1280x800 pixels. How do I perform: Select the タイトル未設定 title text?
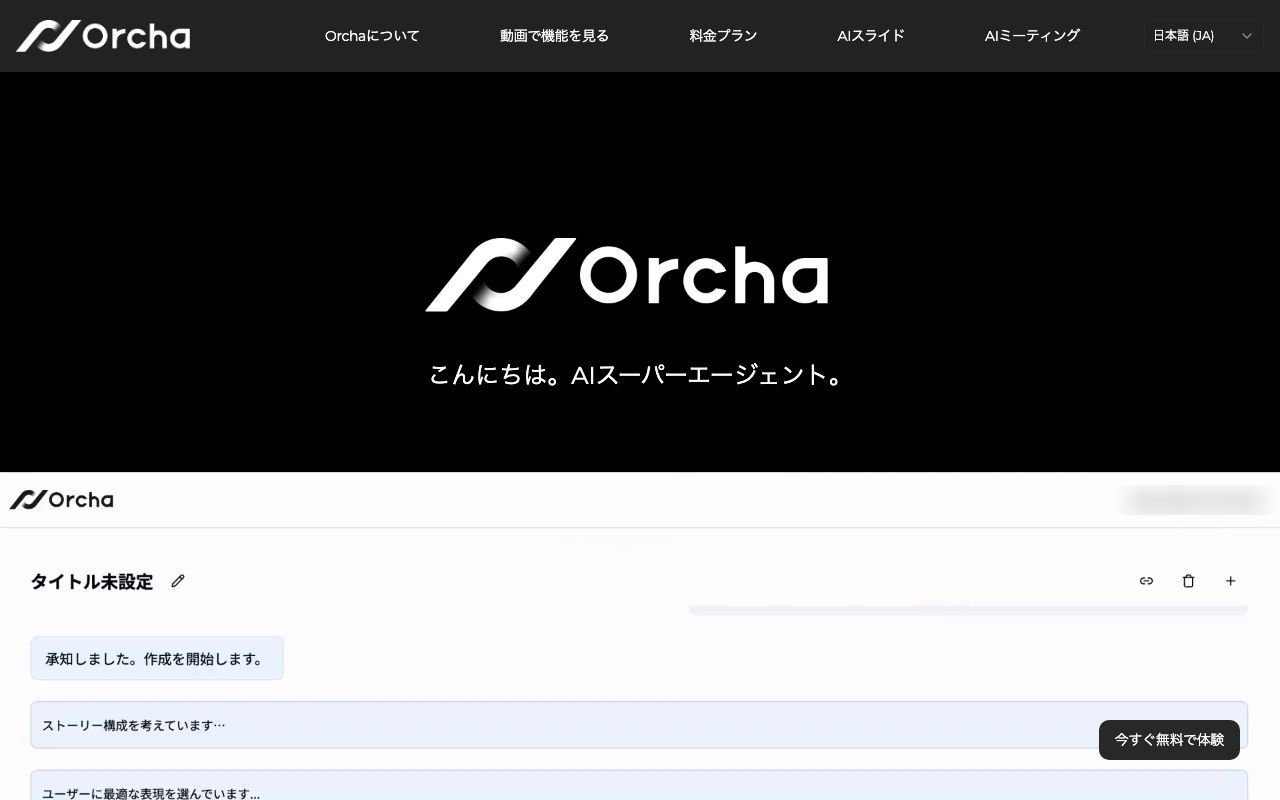92,582
